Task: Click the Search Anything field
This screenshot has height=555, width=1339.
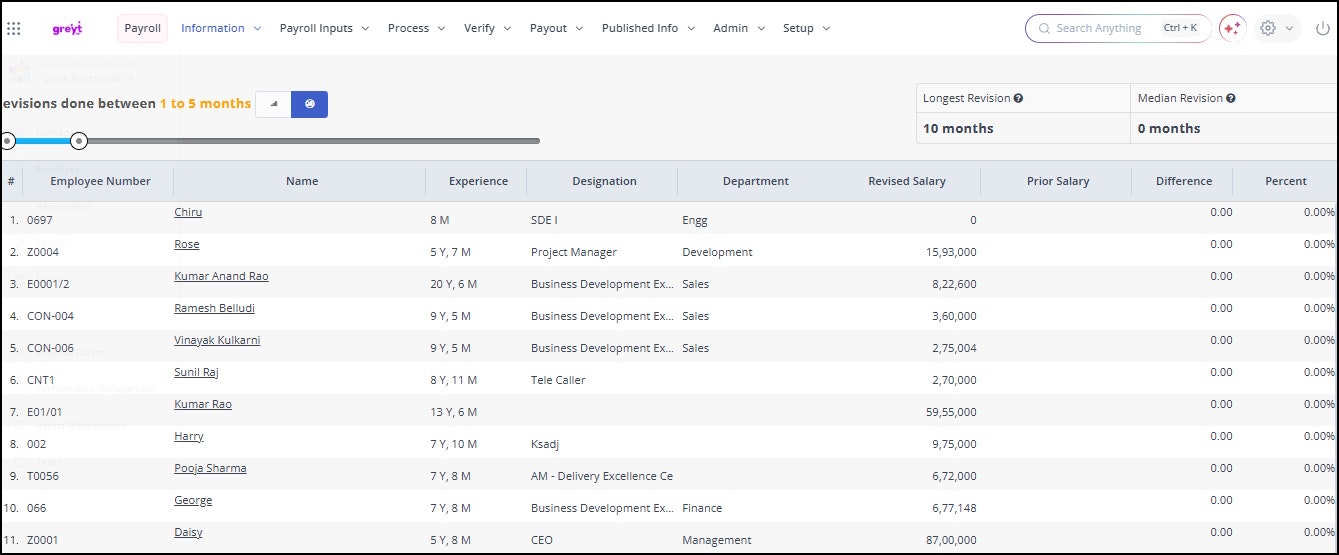Action: coord(1100,29)
